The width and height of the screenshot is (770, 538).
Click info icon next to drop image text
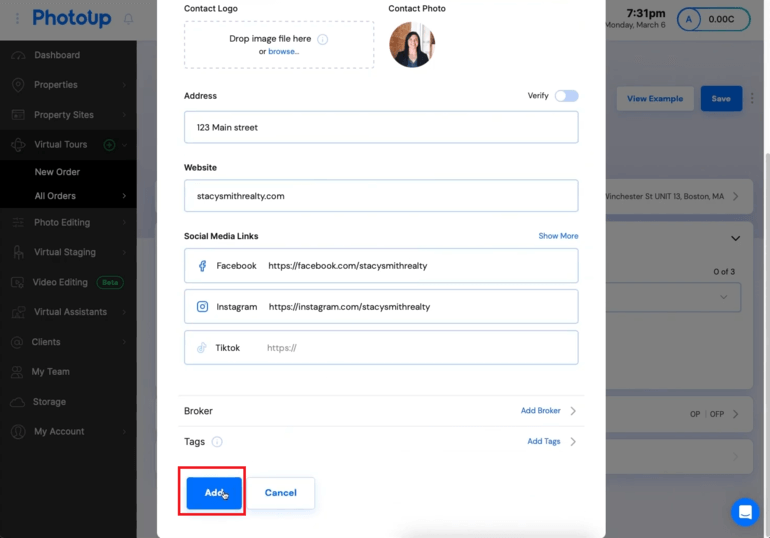pos(323,39)
